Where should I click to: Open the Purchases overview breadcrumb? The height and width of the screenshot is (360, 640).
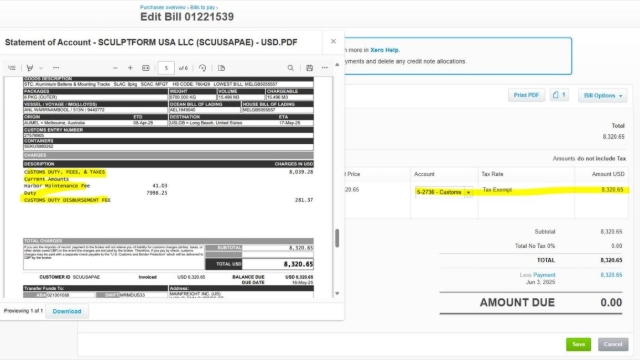click(162, 7)
